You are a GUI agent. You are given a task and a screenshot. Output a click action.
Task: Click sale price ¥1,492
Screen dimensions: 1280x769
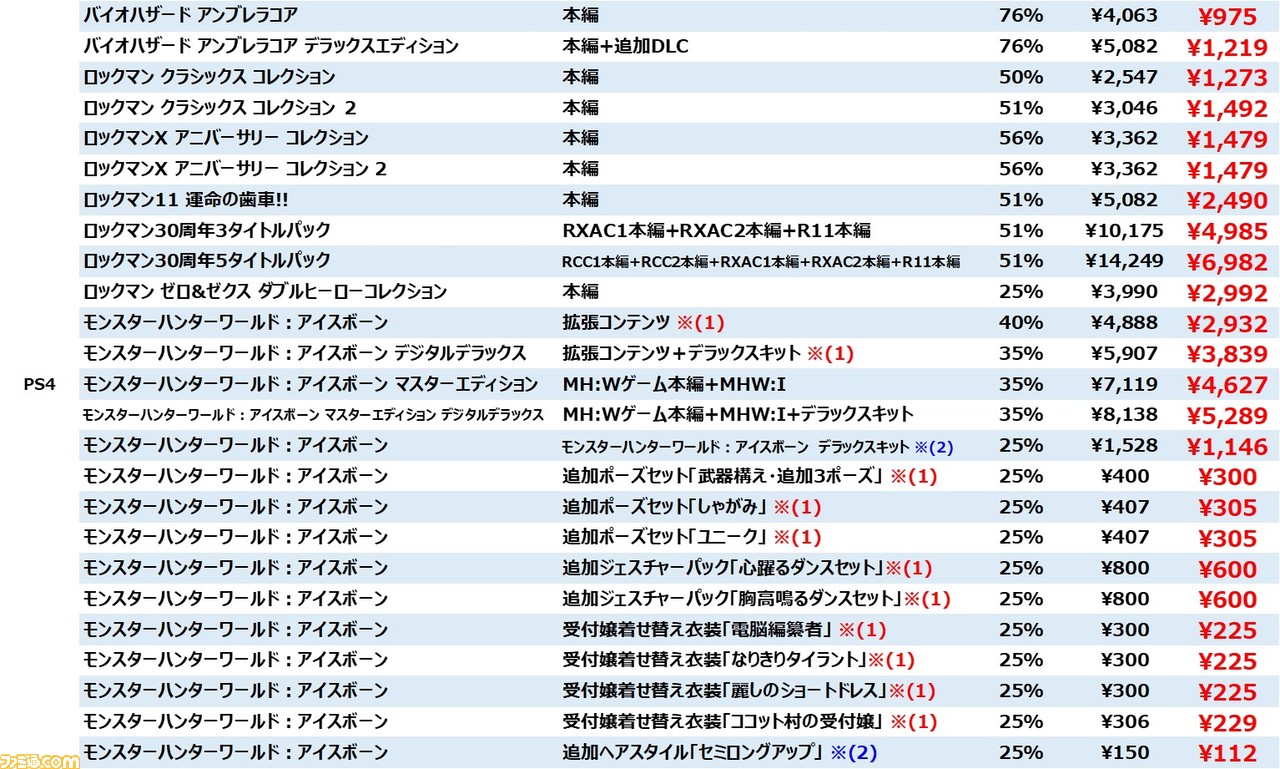tap(1225, 108)
